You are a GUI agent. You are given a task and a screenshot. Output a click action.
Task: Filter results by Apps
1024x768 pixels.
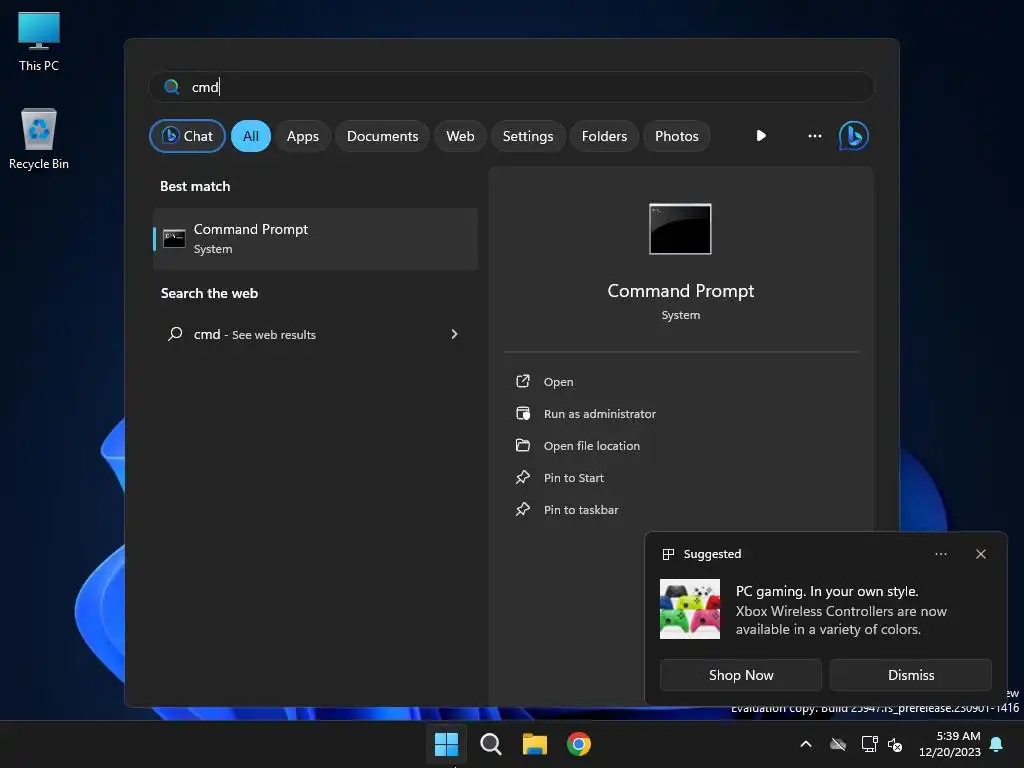302,136
